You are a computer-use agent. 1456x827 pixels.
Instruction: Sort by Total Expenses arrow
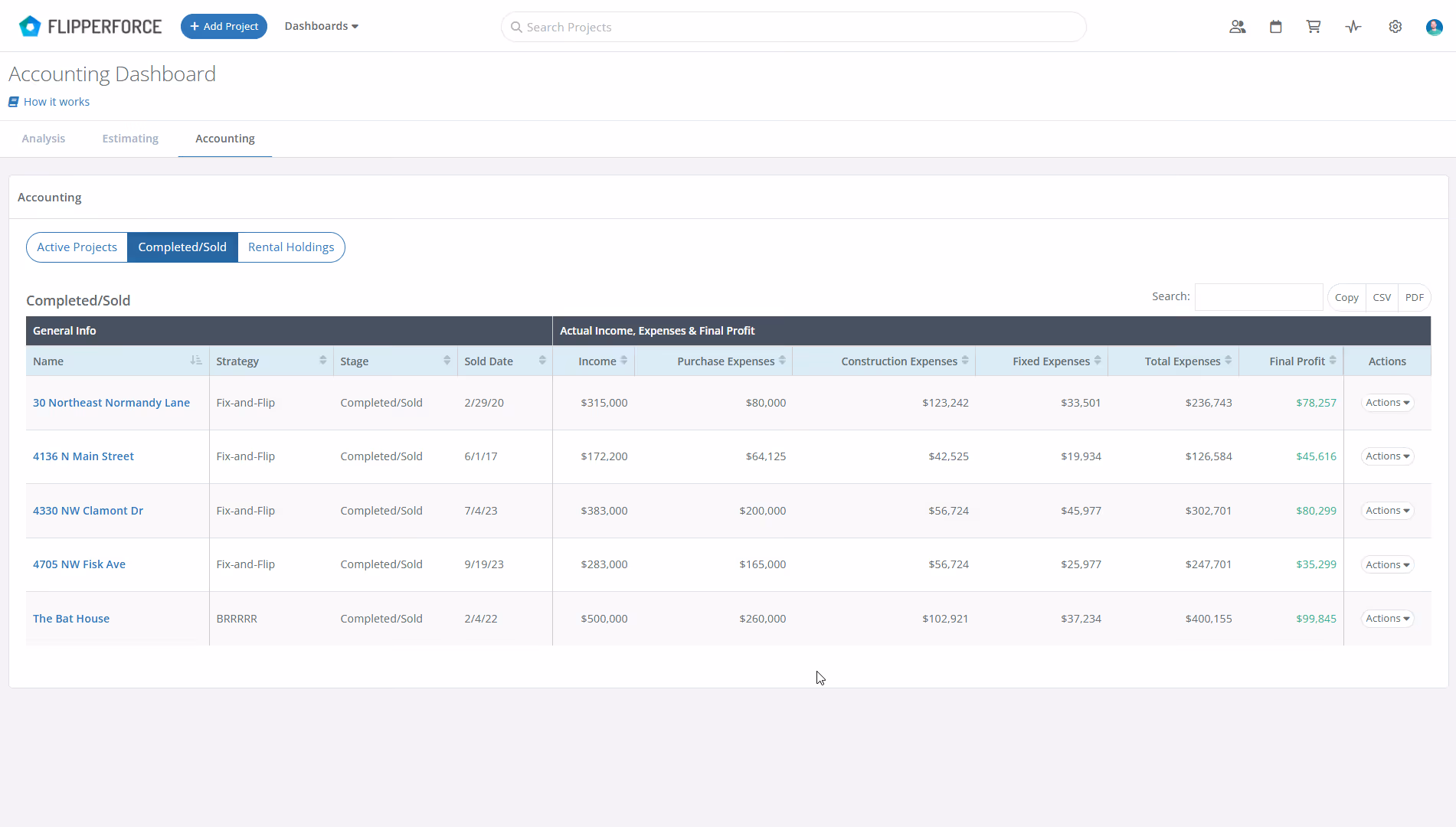pos(1228,361)
